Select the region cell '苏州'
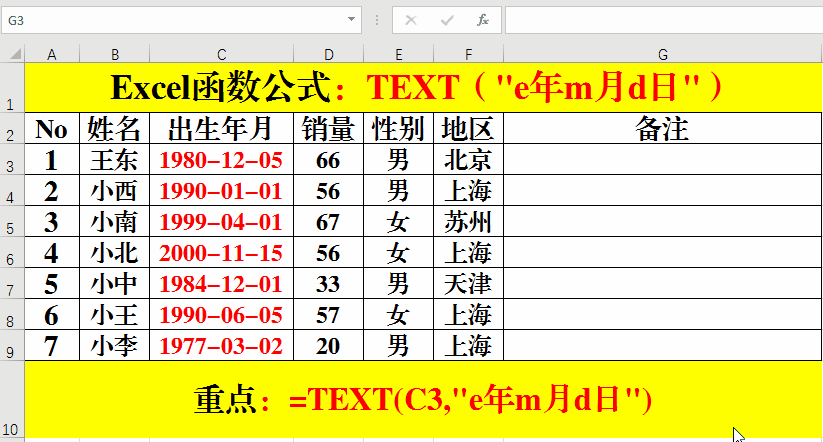 coord(468,221)
